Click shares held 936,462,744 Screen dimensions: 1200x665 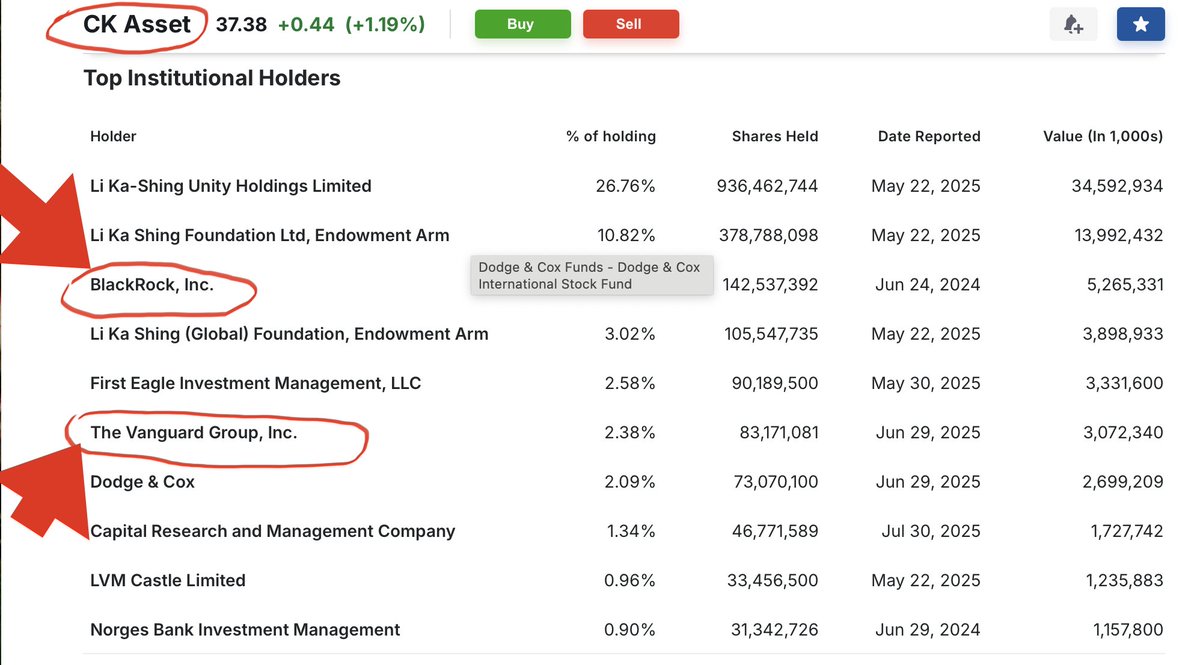tap(768, 186)
